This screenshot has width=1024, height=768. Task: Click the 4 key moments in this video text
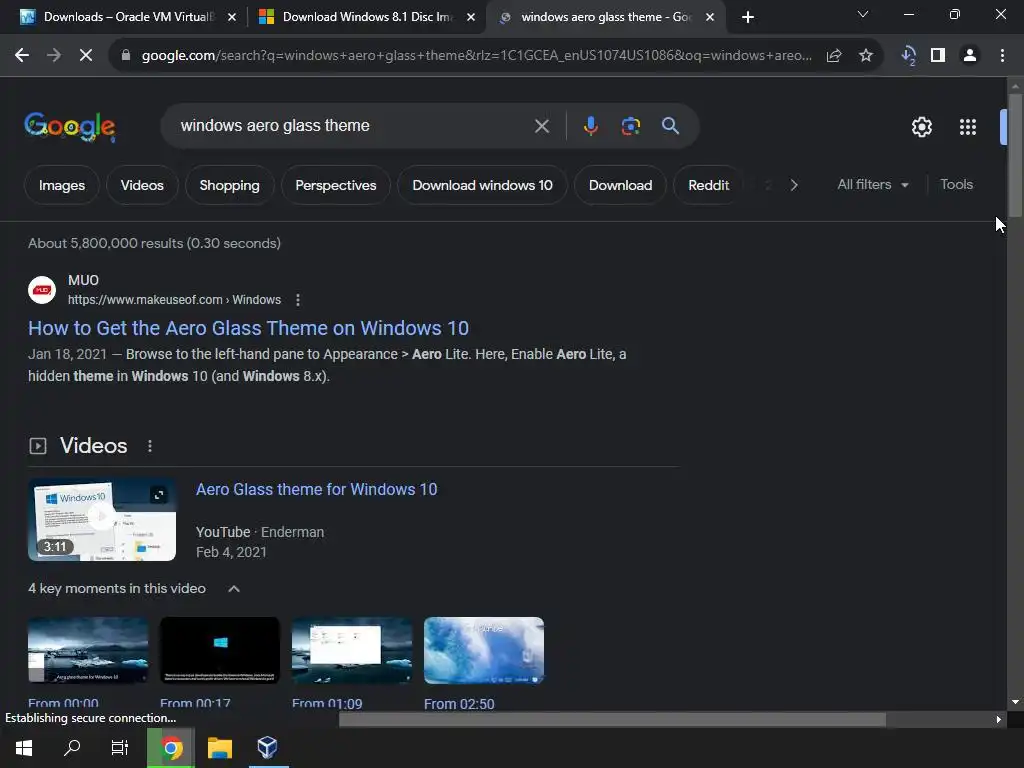117,588
